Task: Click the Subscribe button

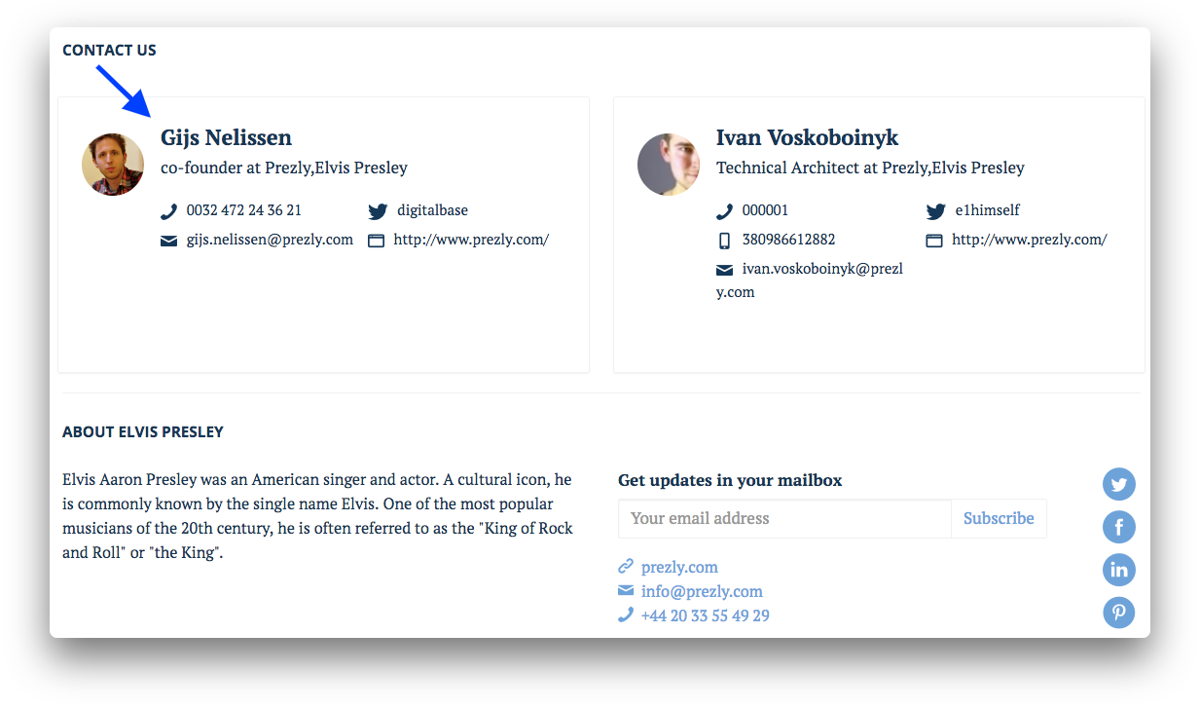Action: 998,518
